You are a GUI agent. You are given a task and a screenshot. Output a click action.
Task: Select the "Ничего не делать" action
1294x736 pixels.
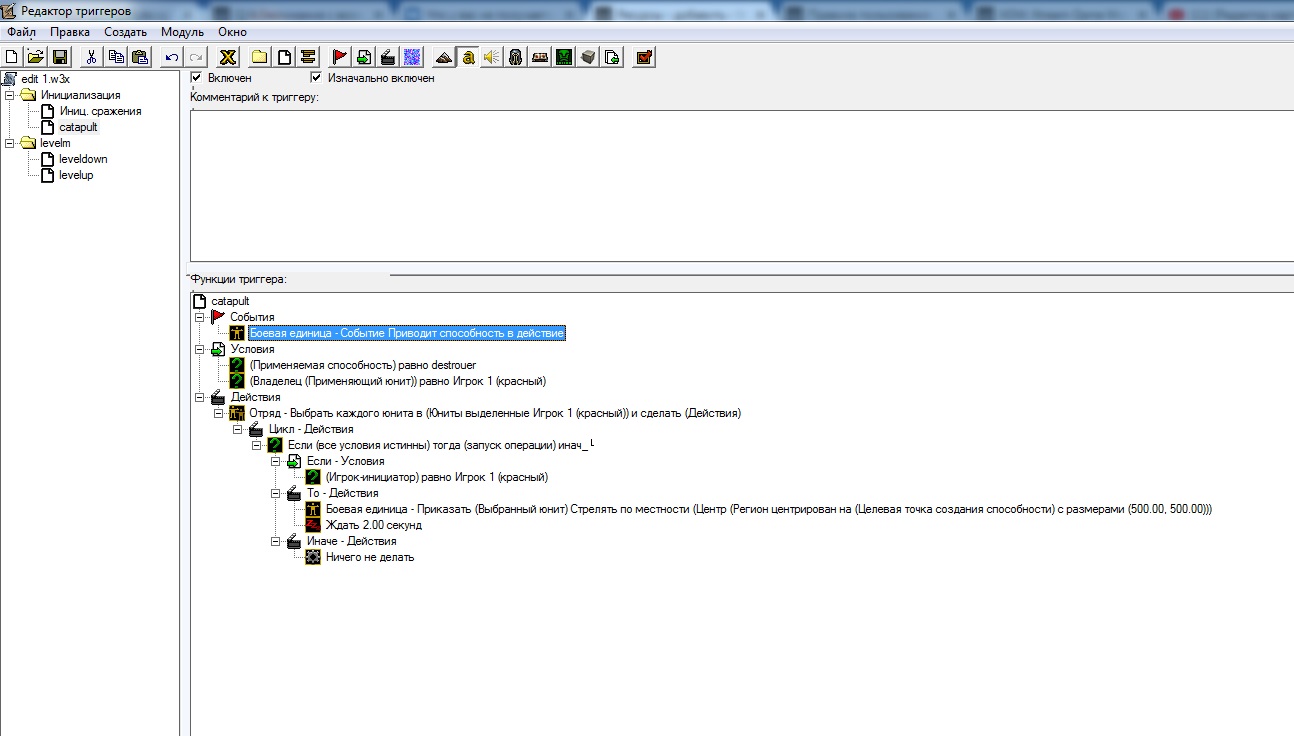[x=370, y=557]
